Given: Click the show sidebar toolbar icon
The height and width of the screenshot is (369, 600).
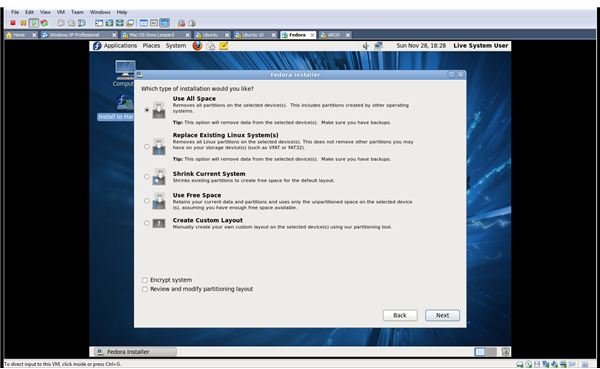Looking at the screenshot, I should (x=99, y=23).
